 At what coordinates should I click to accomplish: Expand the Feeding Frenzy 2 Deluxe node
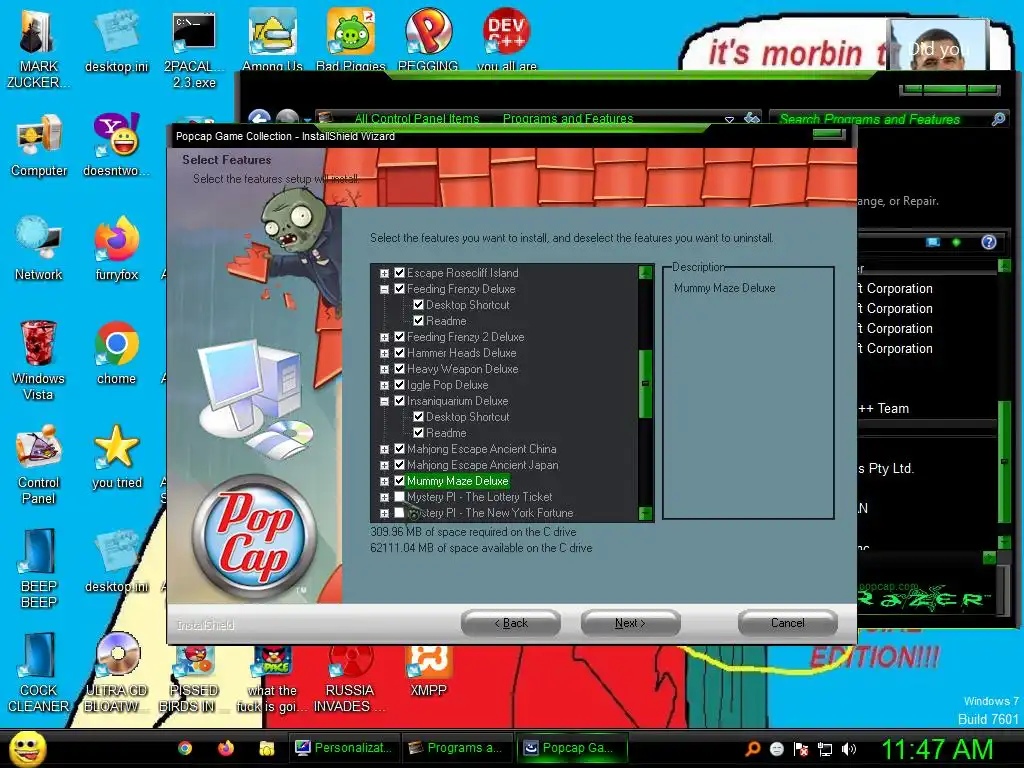pos(385,338)
